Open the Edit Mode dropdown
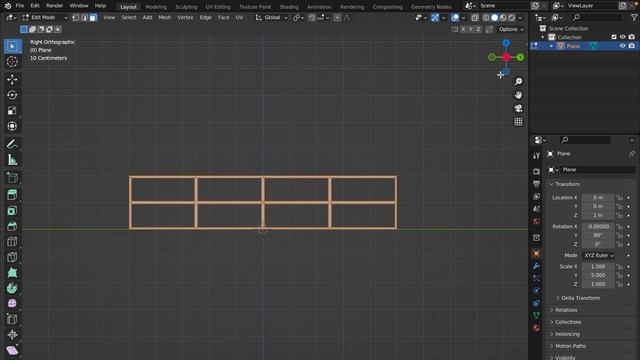This screenshot has width=640, height=360. click(x=45, y=18)
